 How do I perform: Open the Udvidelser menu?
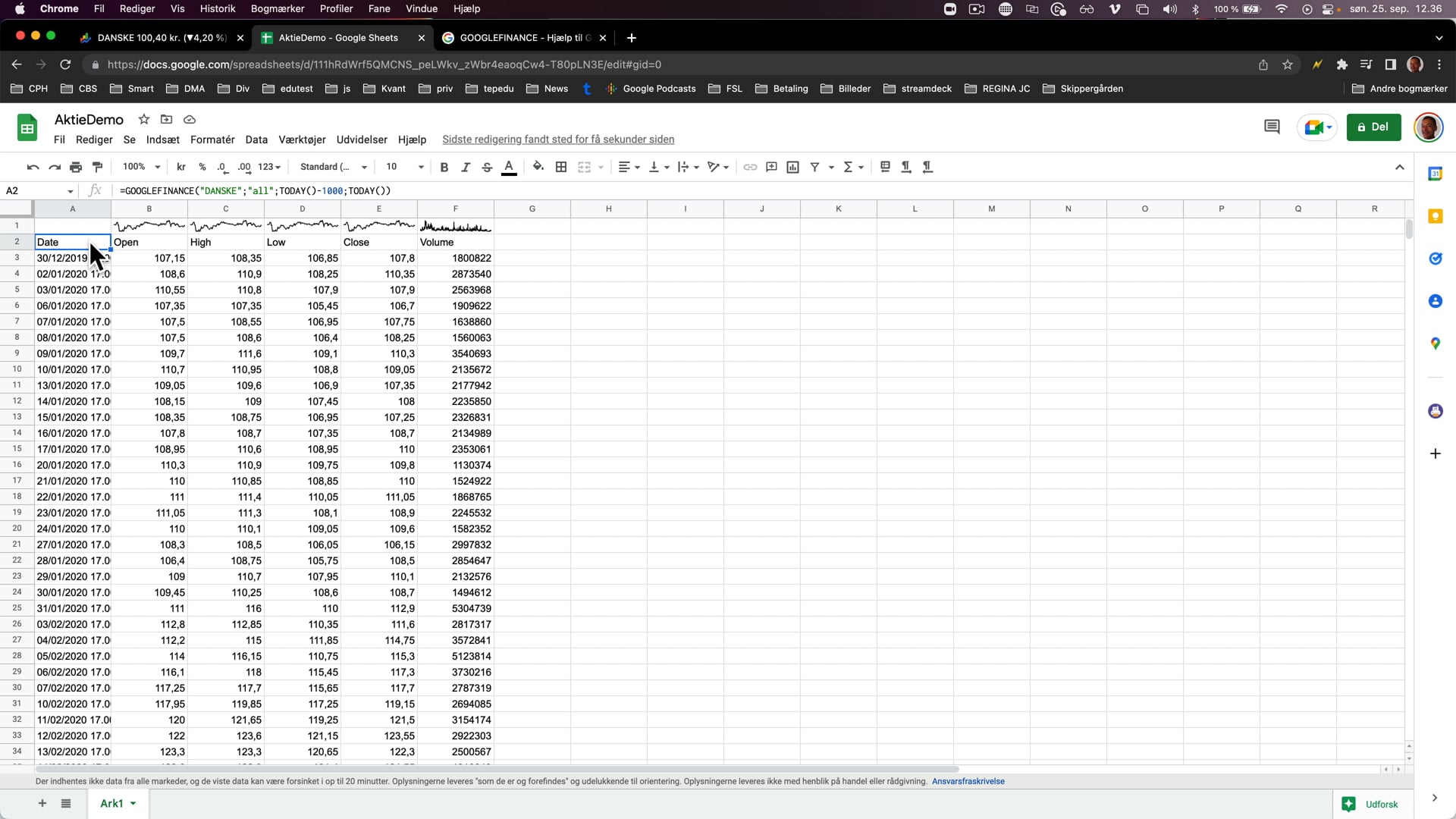(362, 140)
